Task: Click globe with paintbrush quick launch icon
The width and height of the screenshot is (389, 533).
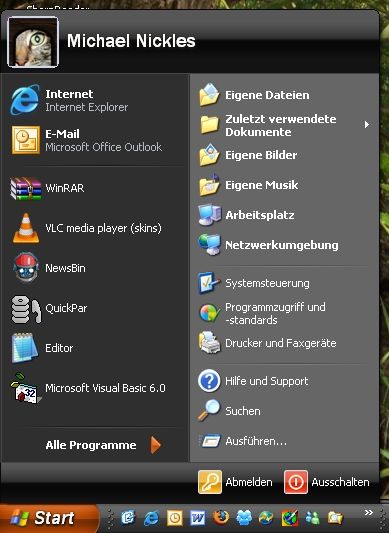Action: [290, 518]
